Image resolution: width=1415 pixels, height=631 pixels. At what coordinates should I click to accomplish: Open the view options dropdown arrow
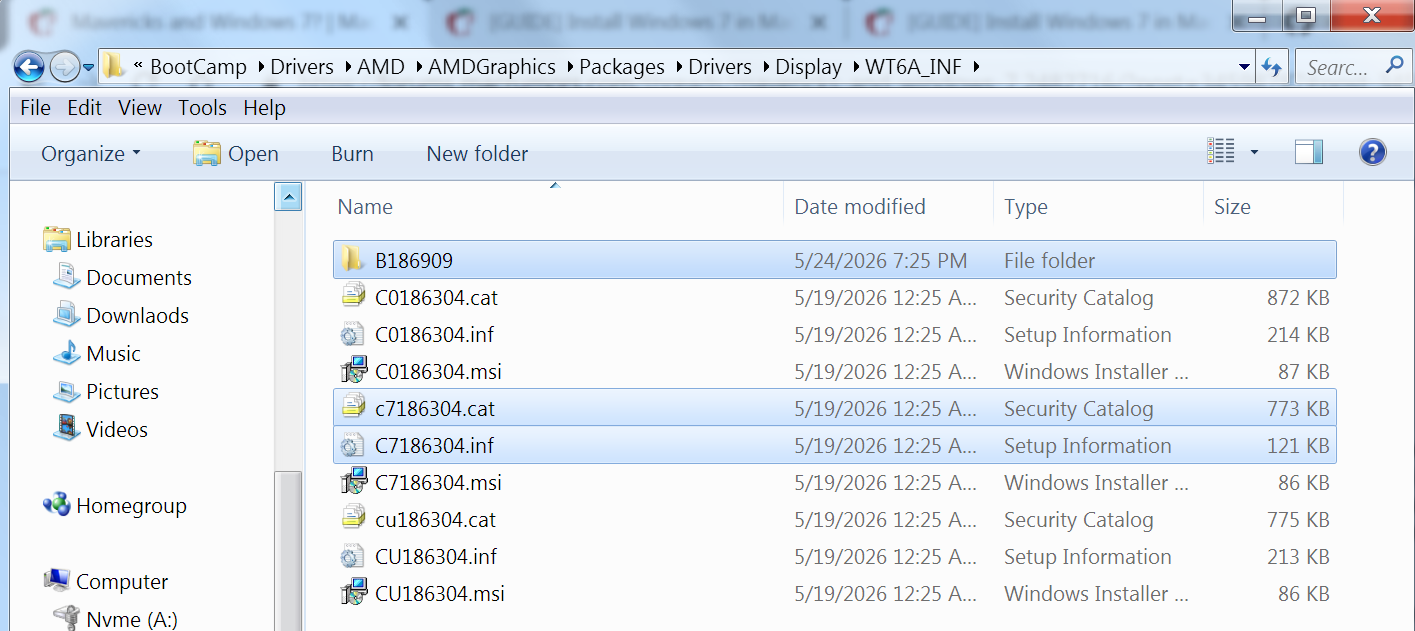[x=1254, y=153]
